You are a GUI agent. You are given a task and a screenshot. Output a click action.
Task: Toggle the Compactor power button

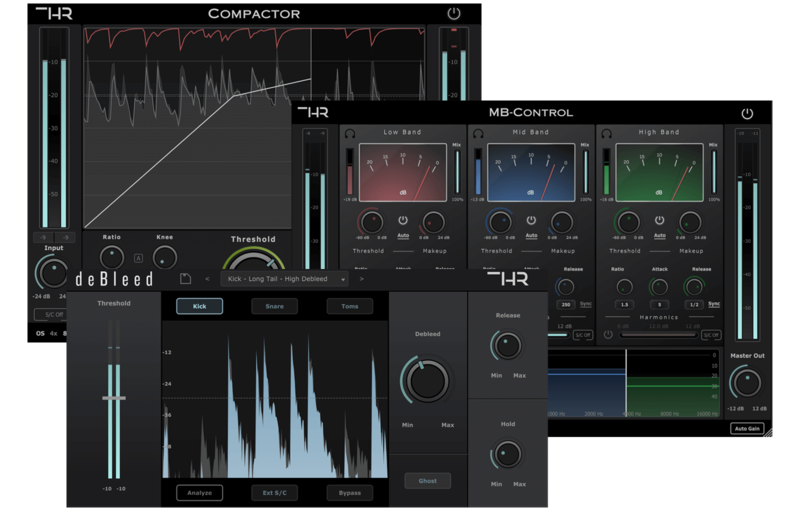pyautogui.click(x=454, y=13)
